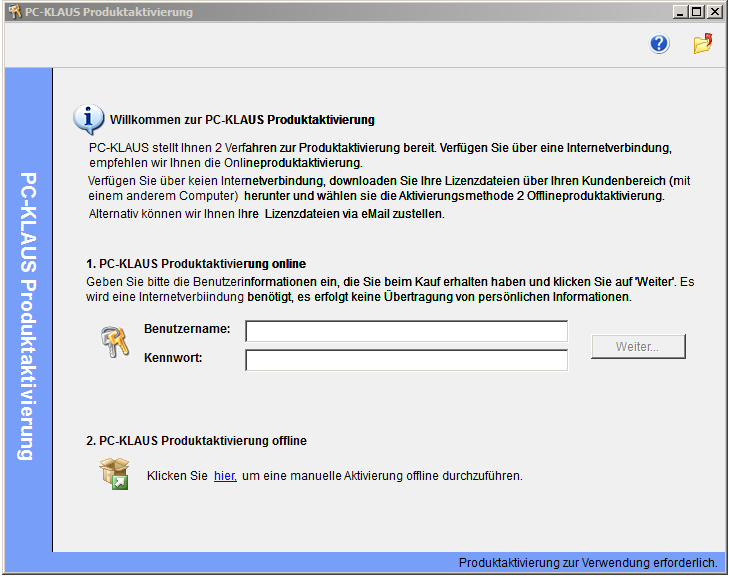Click the package icon under offline activation

coord(114,473)
